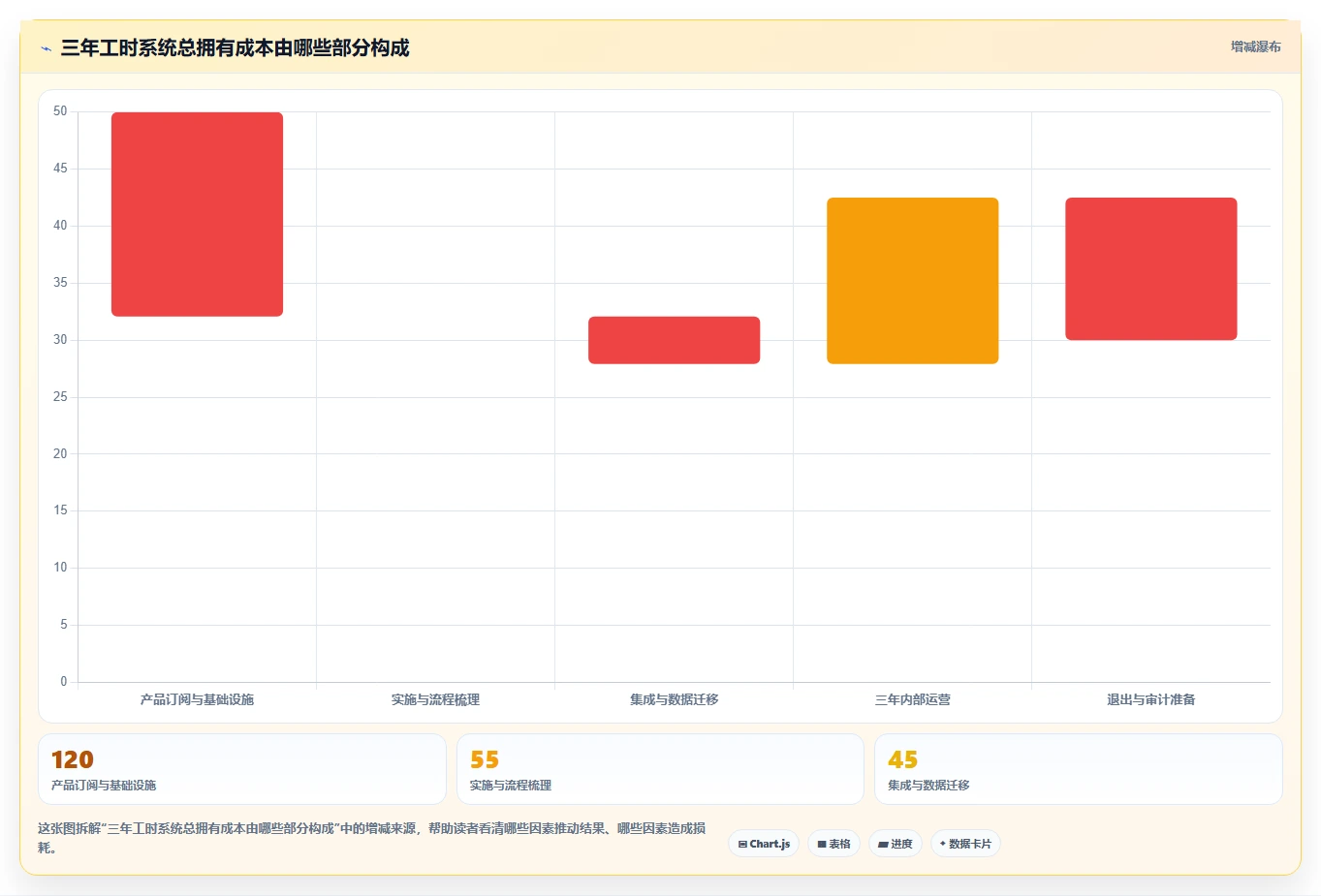Click the 数据卡片 tag chip

(x=965, y=844)
